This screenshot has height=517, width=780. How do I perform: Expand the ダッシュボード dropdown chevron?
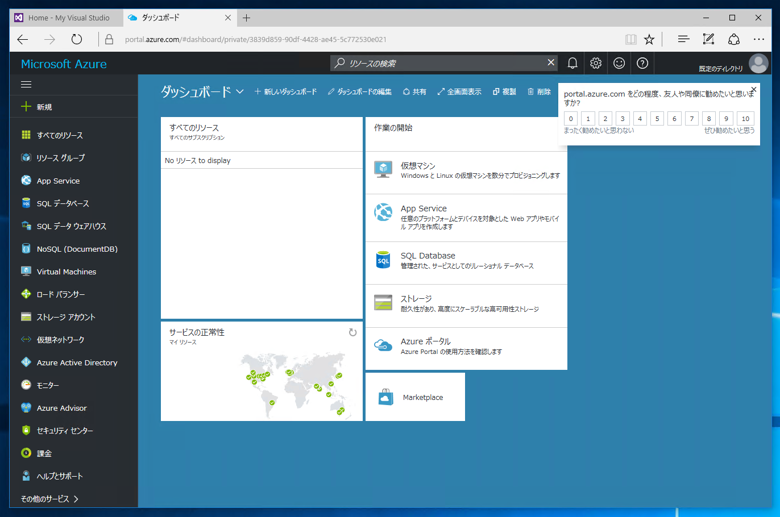(x=240, y=92)
